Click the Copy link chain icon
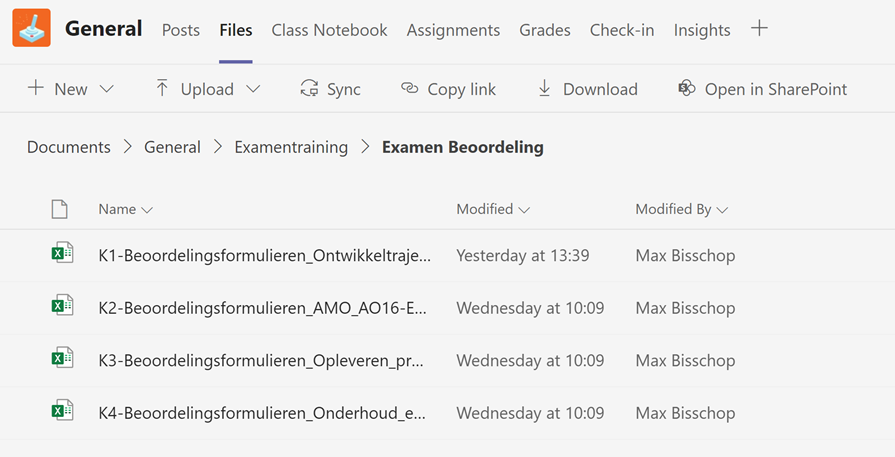 click(x=410, y=88)
